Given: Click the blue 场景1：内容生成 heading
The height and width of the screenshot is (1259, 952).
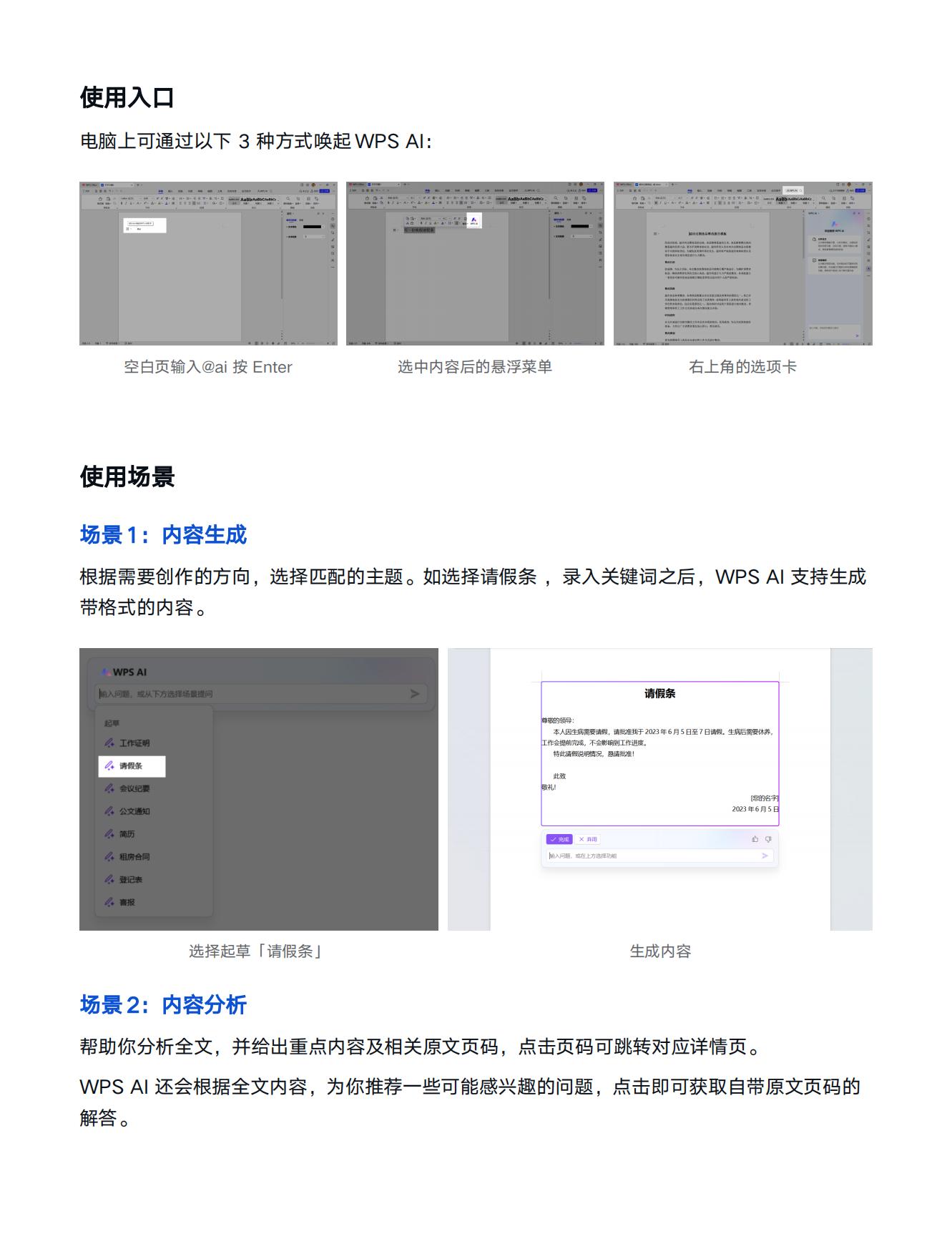Looking at the screenshot, I should pos(163,535).
